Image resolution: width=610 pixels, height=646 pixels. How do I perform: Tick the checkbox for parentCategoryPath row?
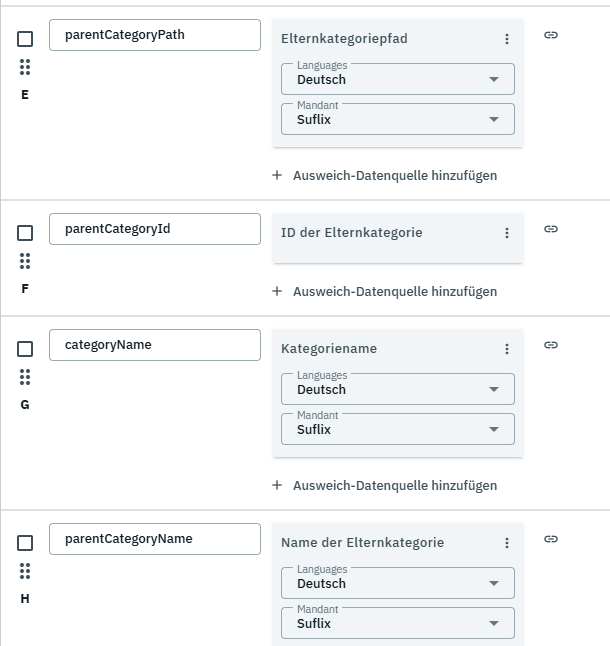tap(25, 39)
